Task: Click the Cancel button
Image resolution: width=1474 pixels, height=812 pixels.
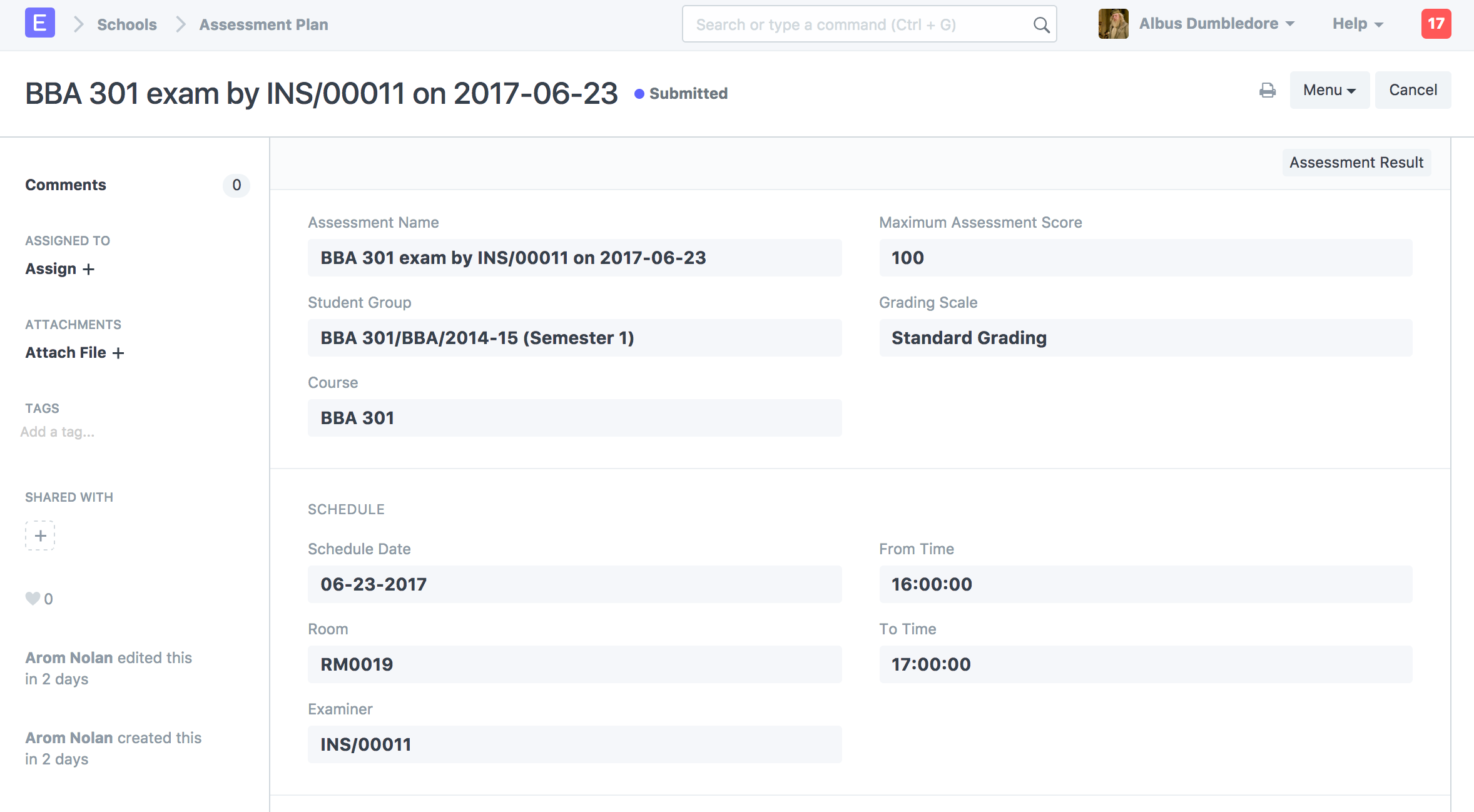Action: click(x=1414, y=91)
